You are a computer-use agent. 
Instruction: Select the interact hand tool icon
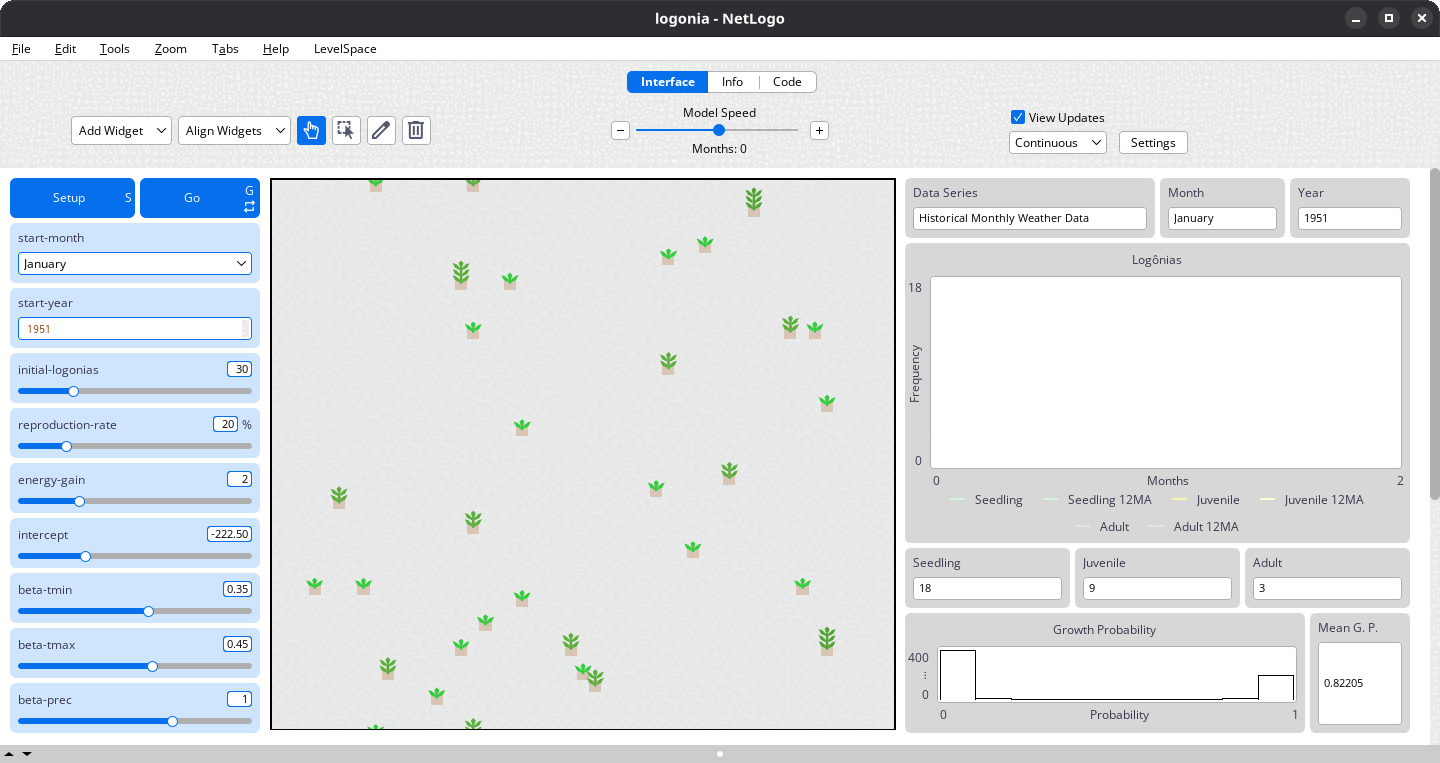311,130
